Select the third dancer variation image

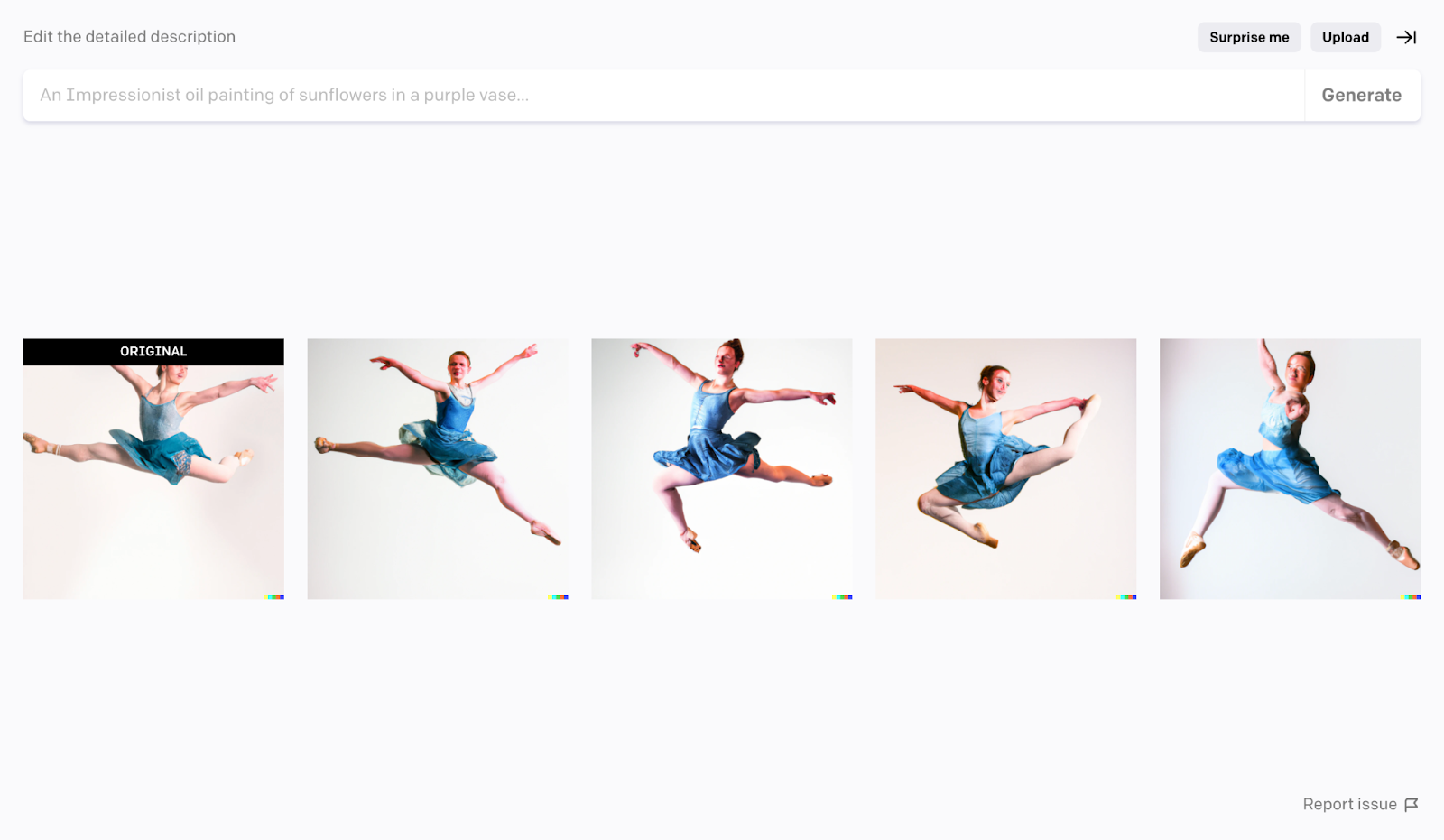[x=722, y=469]
